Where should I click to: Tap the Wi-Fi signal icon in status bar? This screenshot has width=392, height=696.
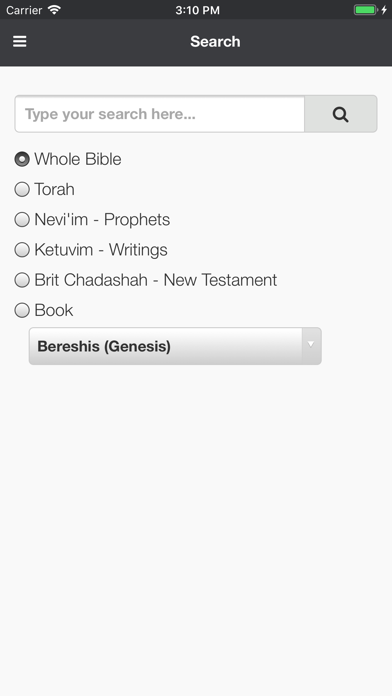coord(54,10)
